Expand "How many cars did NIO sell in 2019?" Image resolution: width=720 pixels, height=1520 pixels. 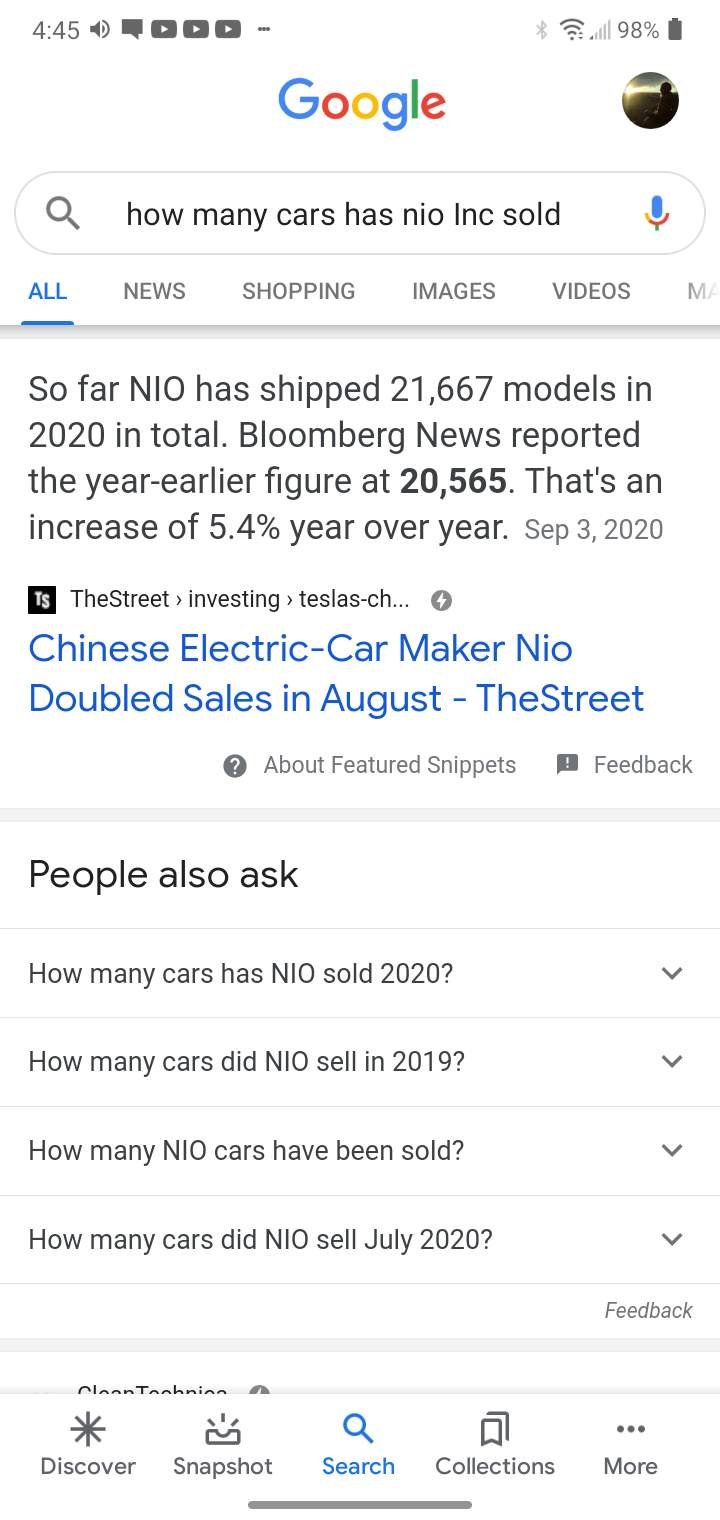[672, 1061]
